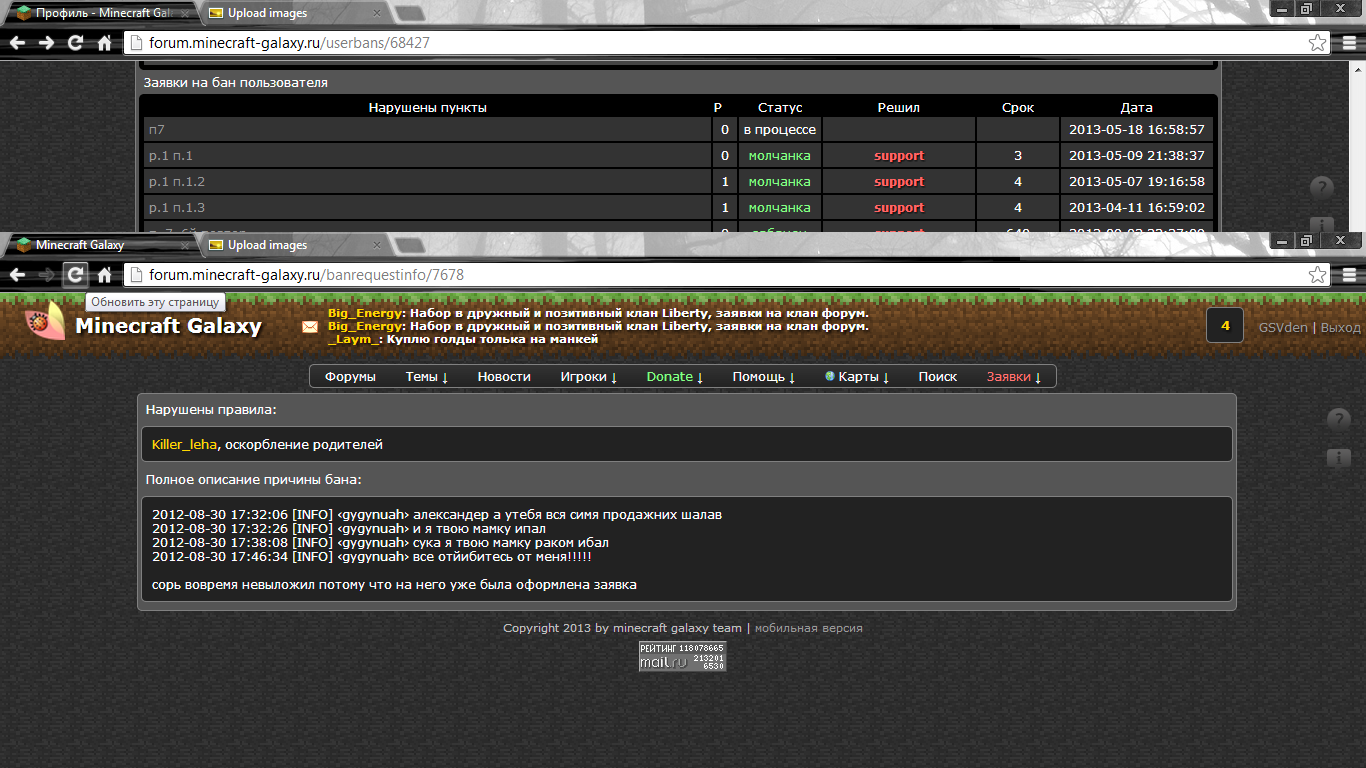Image resolution: width=1366 pixels, height=768 pixels.
Task: Click forward arrow in upper browser window
Action: point(46,43)
